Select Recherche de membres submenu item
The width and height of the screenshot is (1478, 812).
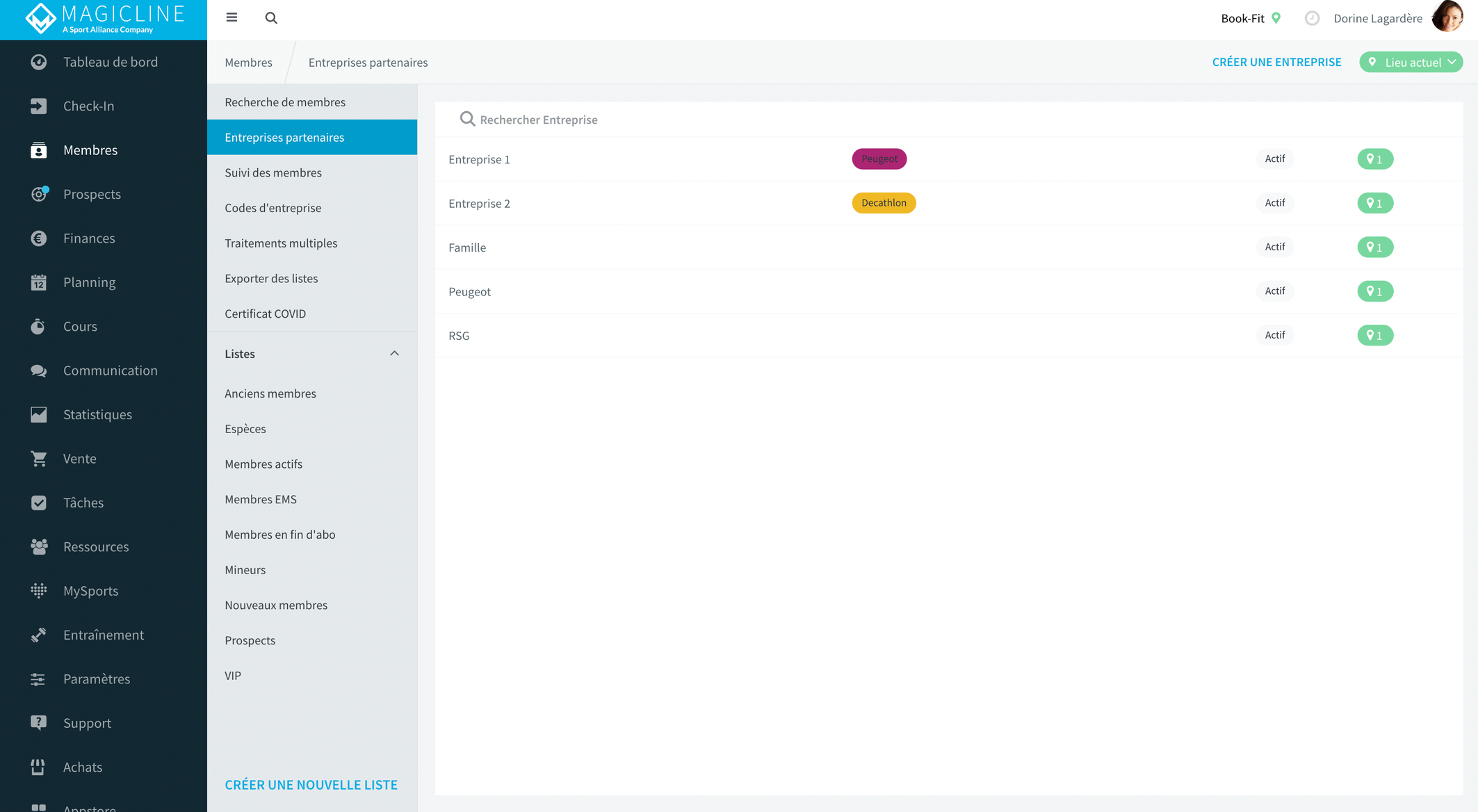point(312,102)
